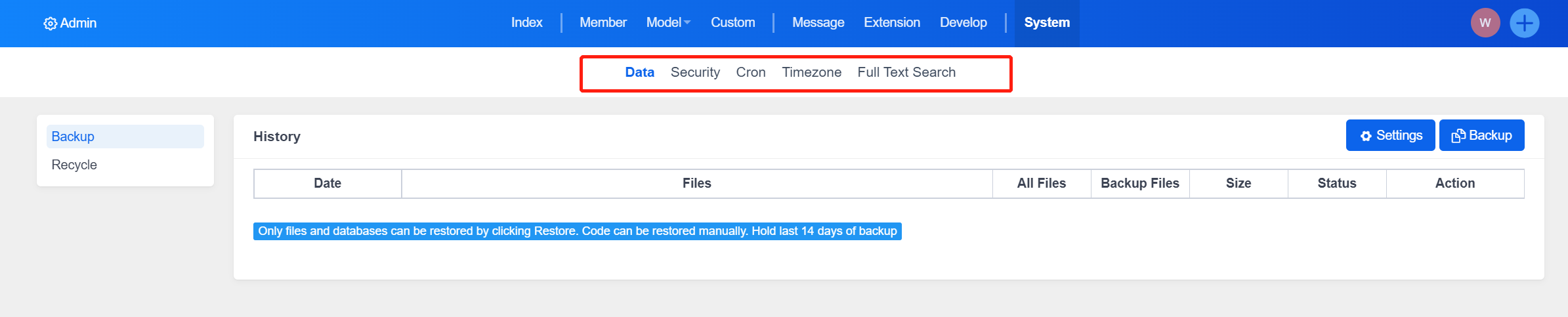Navigate to the Extension menu
Viewport: 1568px width, 317px height.
tap(891, 22)
